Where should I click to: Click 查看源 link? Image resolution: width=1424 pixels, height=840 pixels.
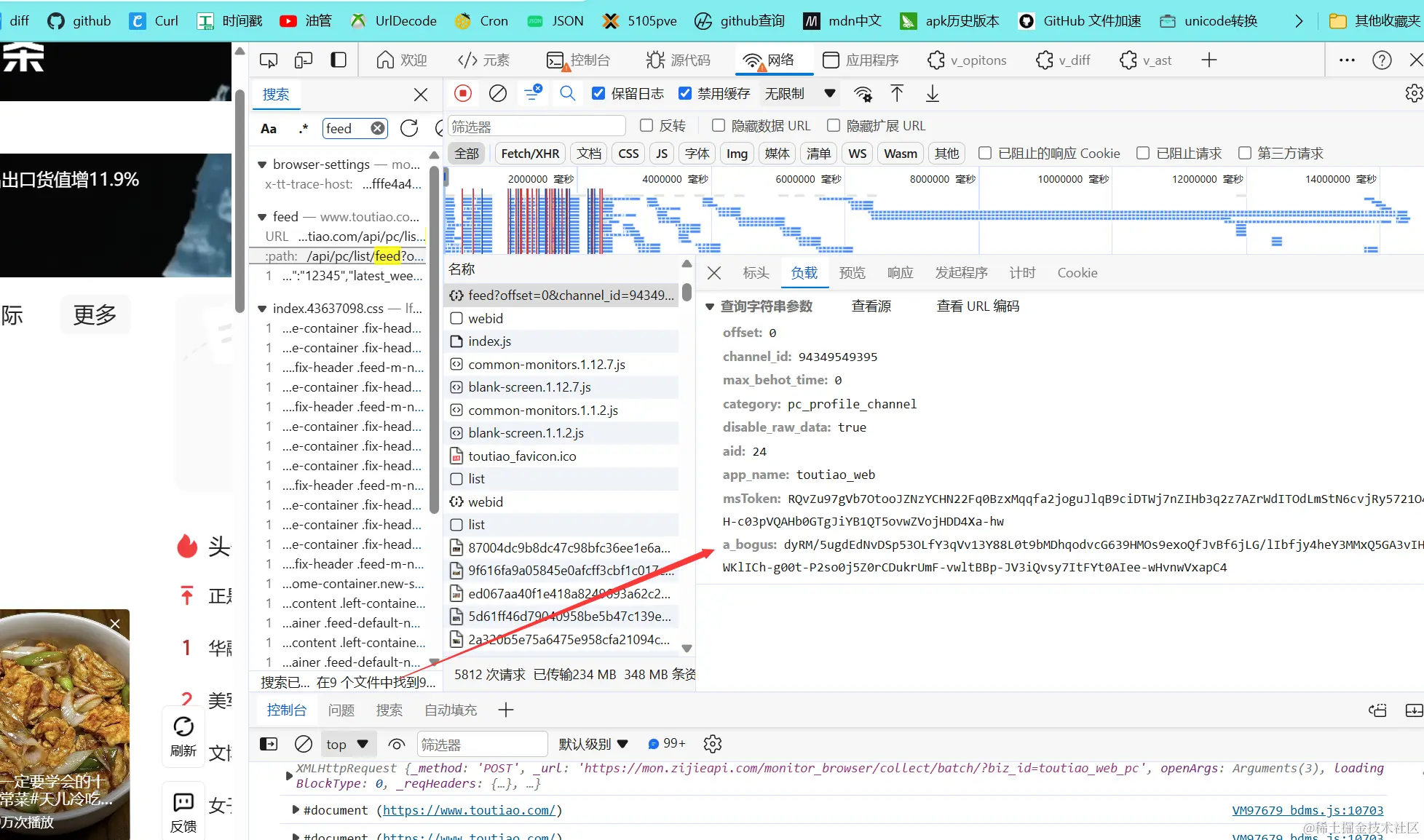click(x=871, y=306)
